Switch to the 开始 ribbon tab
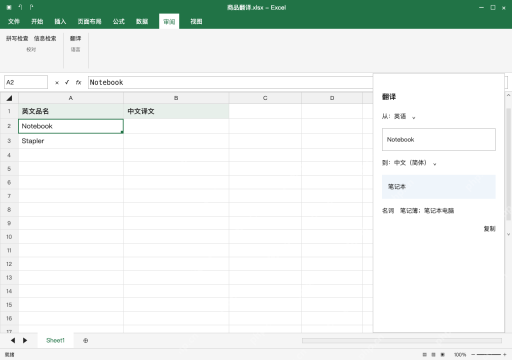Viewport: 512px width, 360px height. [x=37, y=22]
